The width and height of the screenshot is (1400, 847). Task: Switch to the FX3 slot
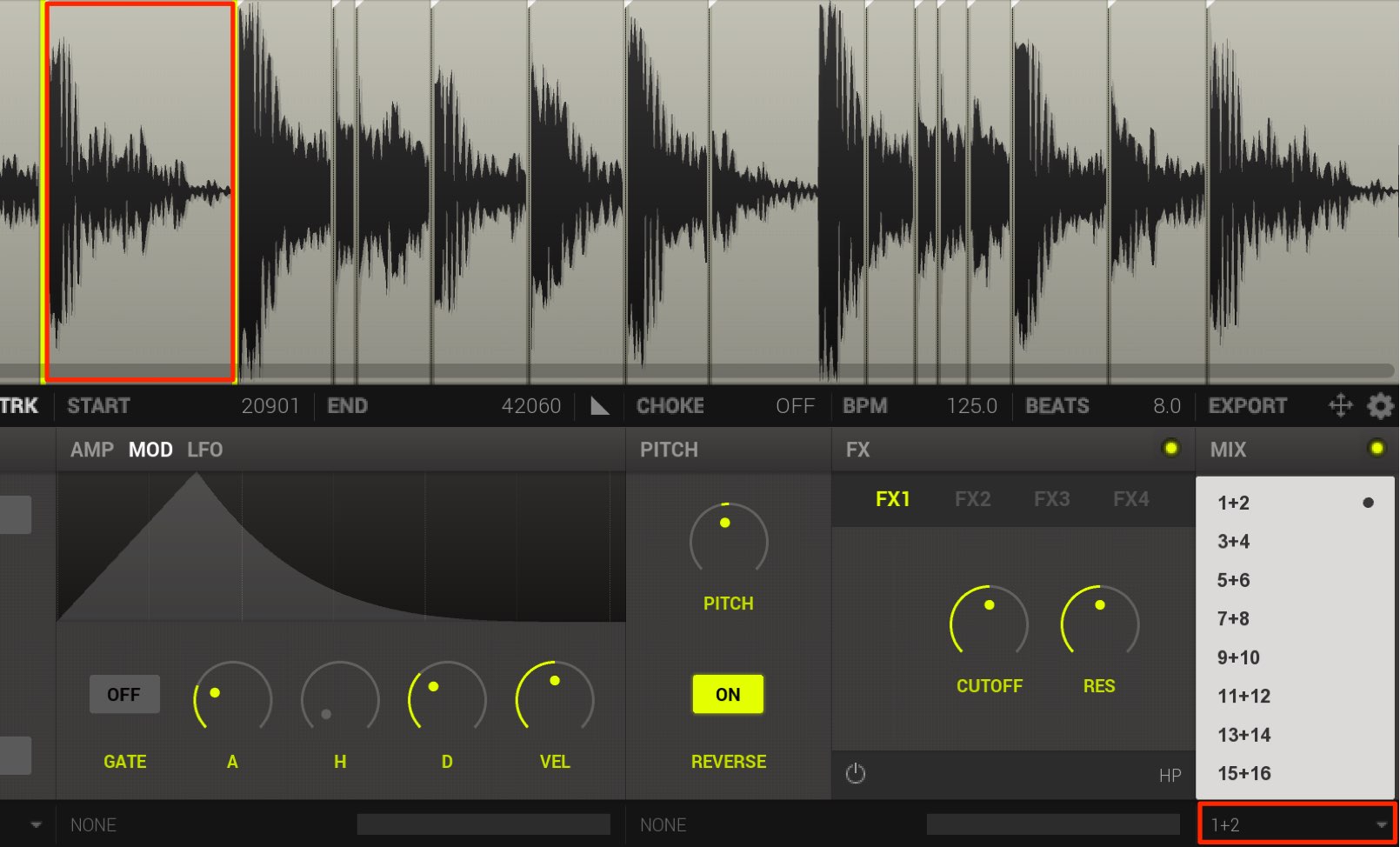(x=1051, y=499)
